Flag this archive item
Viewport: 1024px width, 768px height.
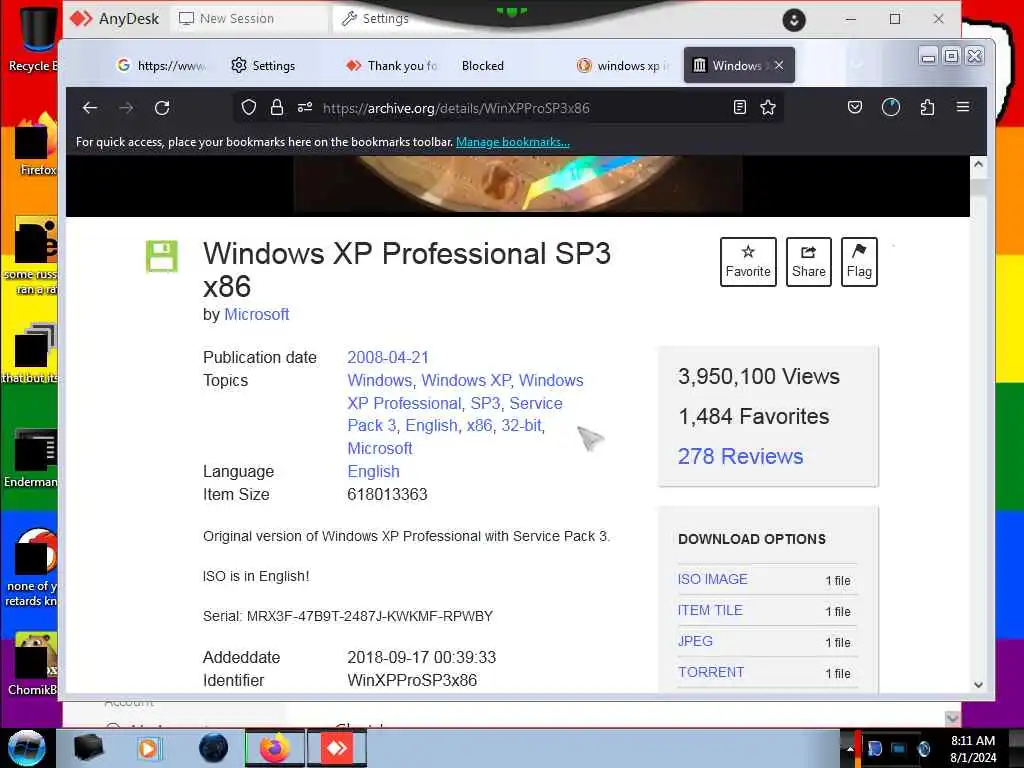tap(859, 262)
